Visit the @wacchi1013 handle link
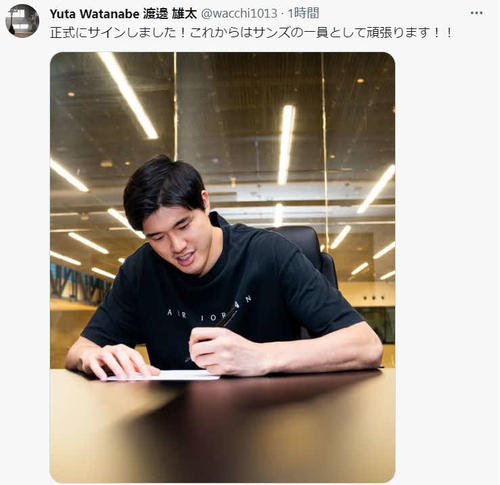500x485 pixels. 239,14
